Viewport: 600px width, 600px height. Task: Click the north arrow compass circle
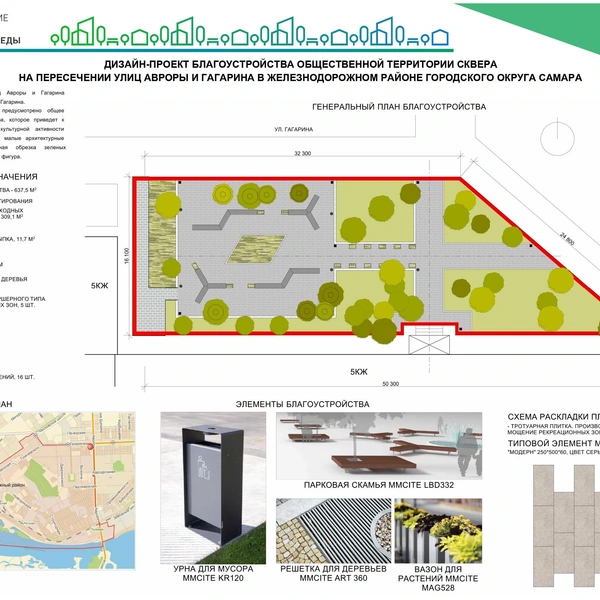coord(557,139)
